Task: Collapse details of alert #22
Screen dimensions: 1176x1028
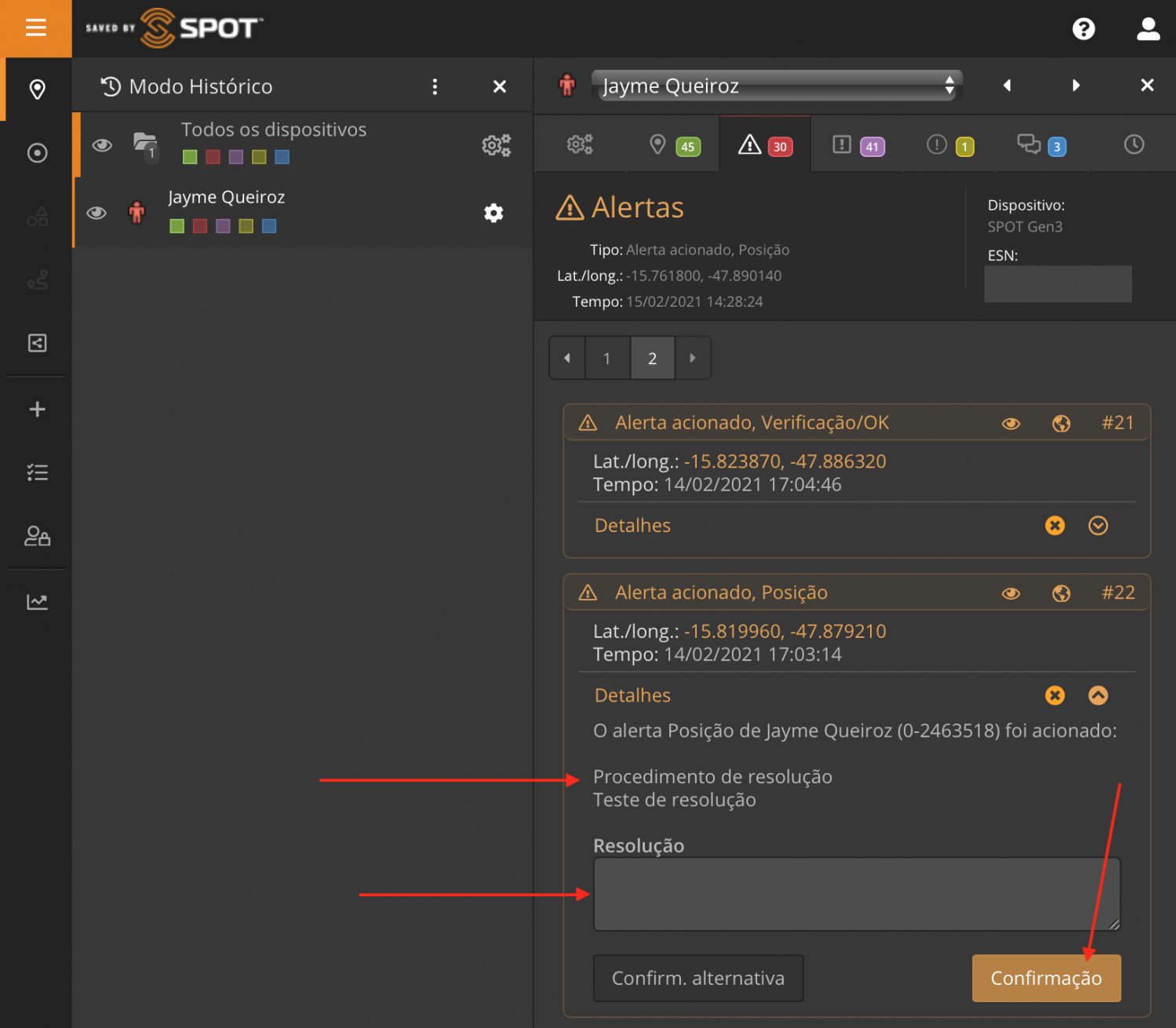Action: tap(1098, 695)
